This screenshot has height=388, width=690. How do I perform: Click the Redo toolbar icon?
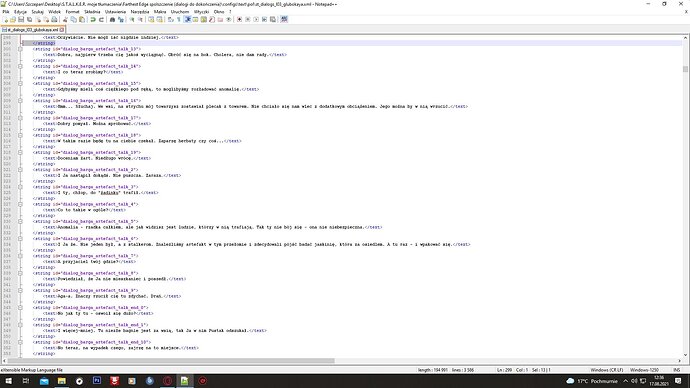pos(101,20)
